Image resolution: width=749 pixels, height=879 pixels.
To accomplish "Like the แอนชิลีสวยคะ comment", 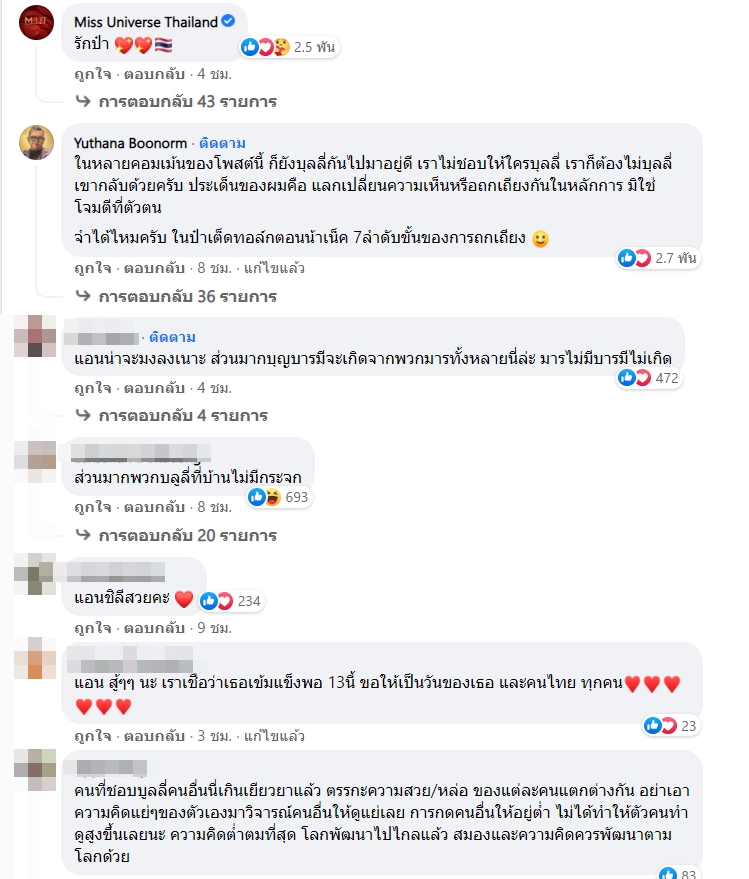I will pyautogui.click(x=93, y=628).
